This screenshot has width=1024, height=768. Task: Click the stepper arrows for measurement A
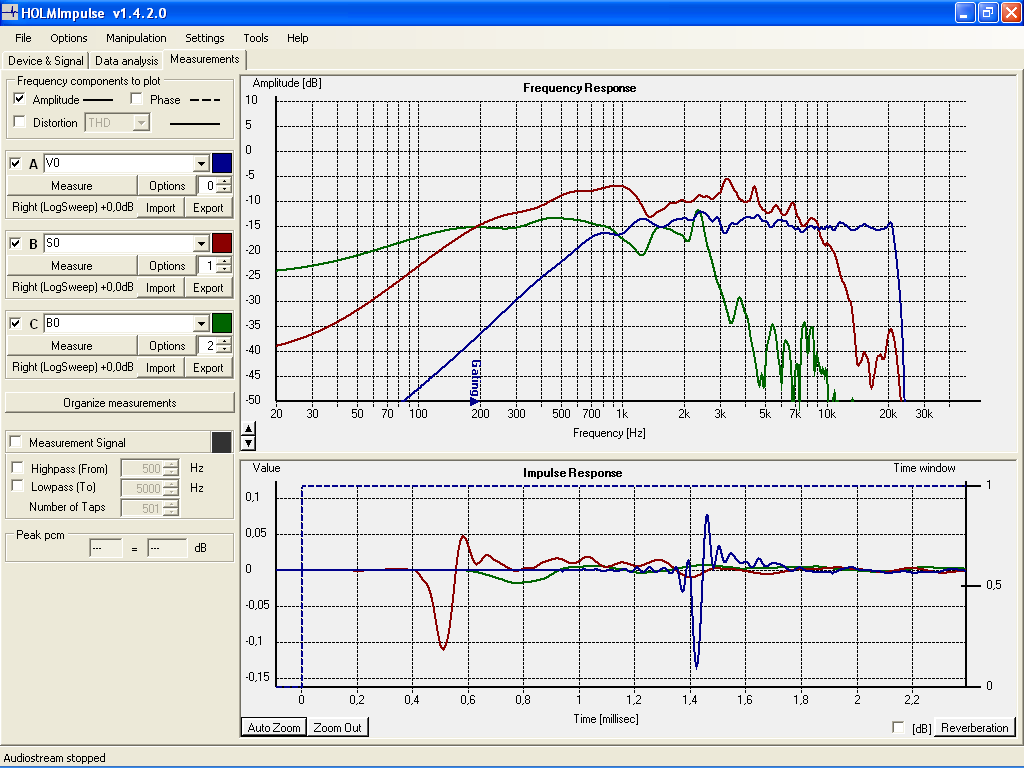click(x=224, y=185)
